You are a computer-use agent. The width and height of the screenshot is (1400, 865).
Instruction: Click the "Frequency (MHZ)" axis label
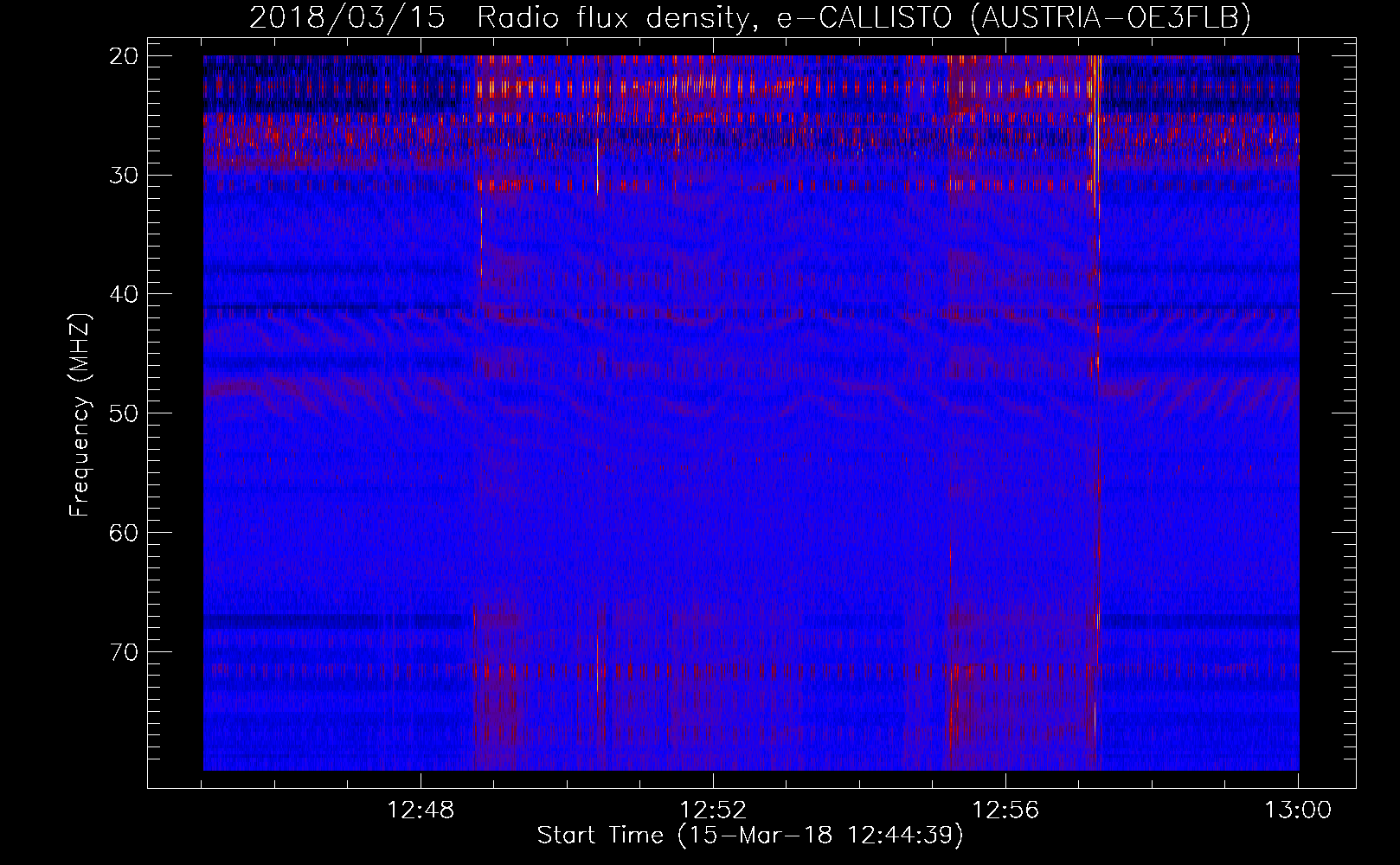point(80,413)
